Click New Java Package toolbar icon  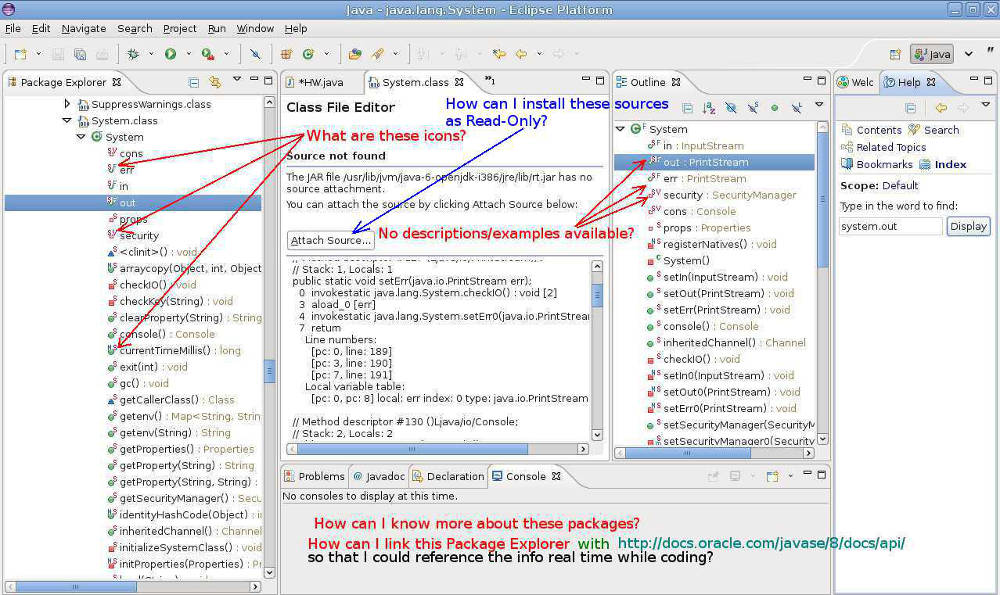point(286,54)
